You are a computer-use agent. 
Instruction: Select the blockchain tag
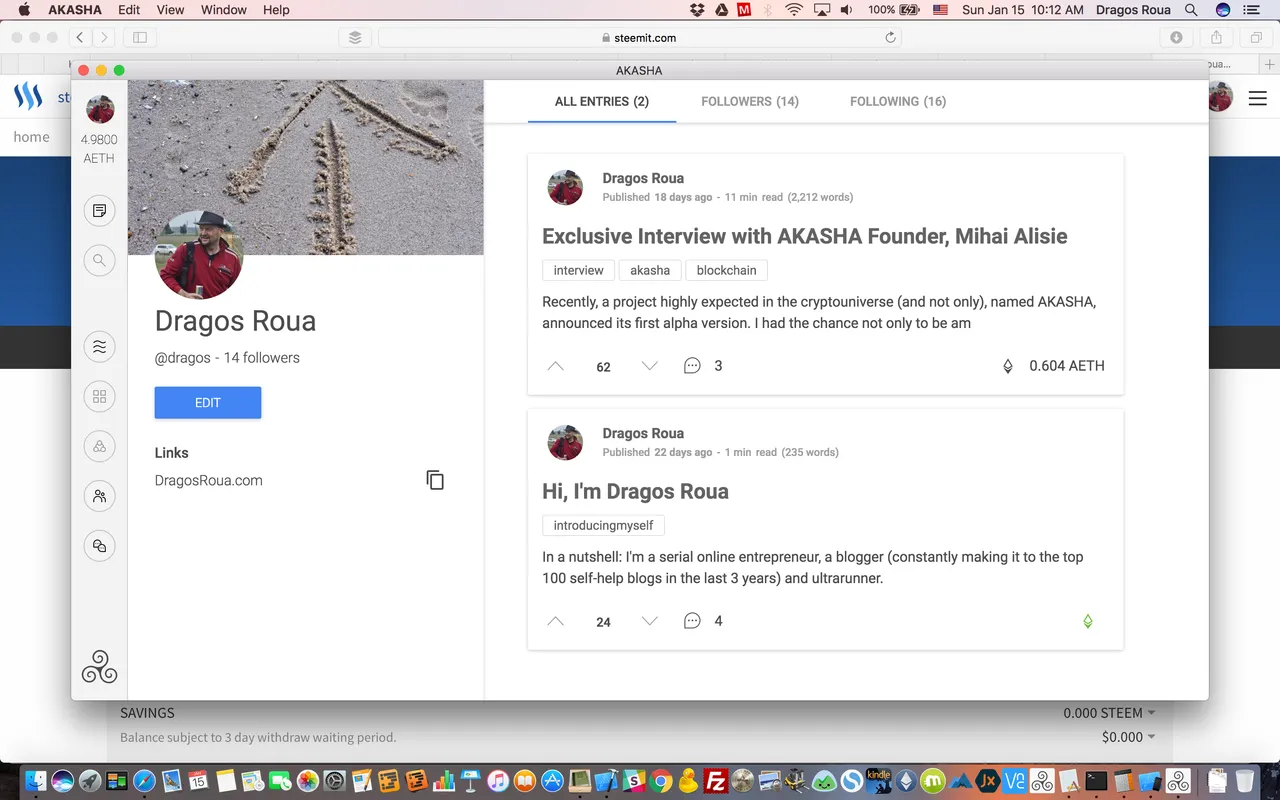(727, 270)
